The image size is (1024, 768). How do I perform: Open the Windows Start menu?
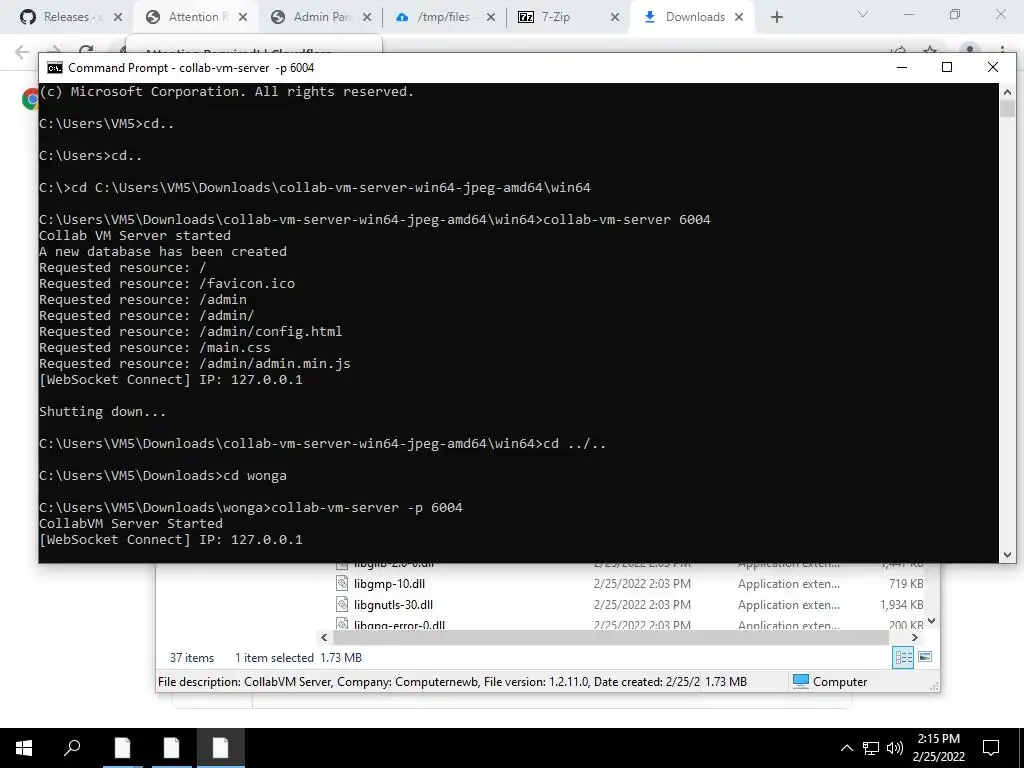[x=24, y=748]
